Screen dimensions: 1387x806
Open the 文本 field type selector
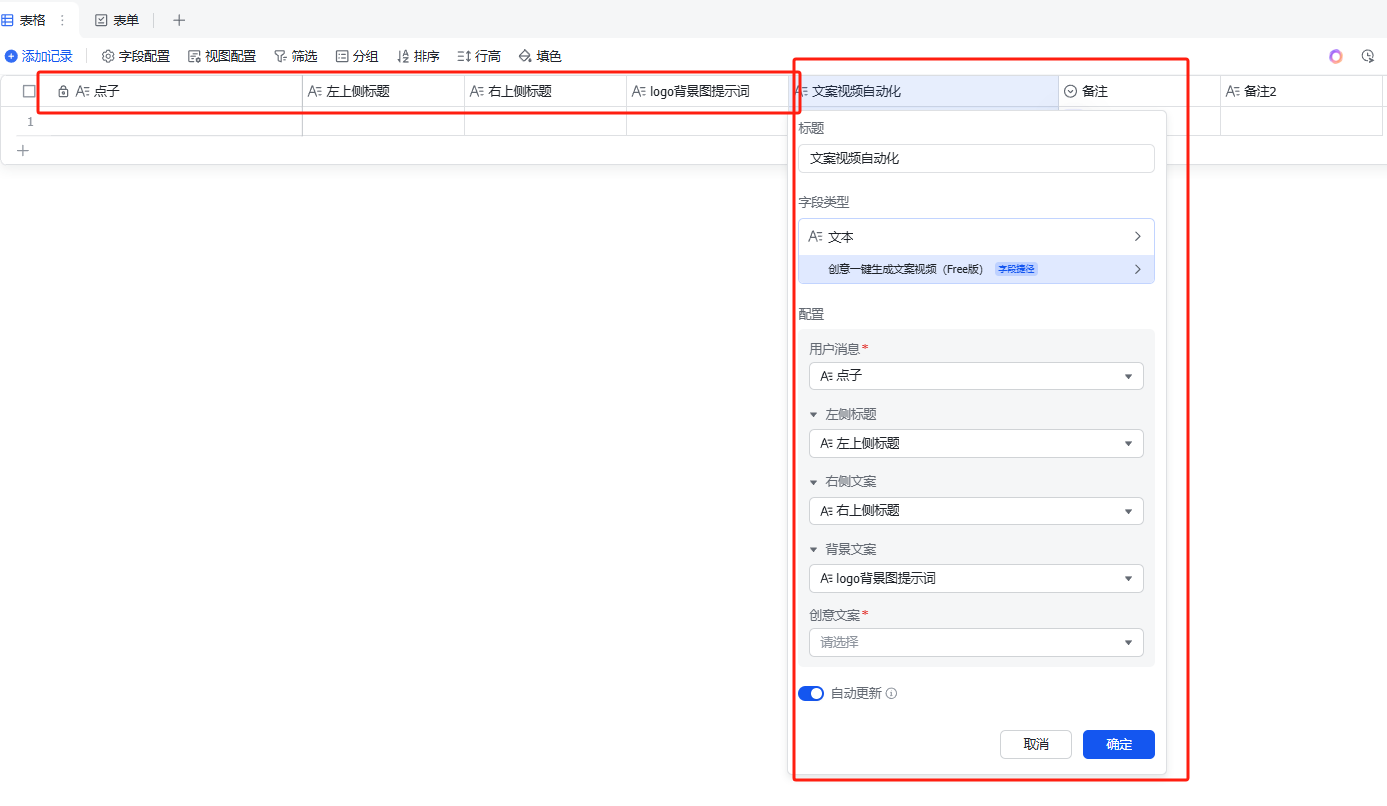[976, 237]
